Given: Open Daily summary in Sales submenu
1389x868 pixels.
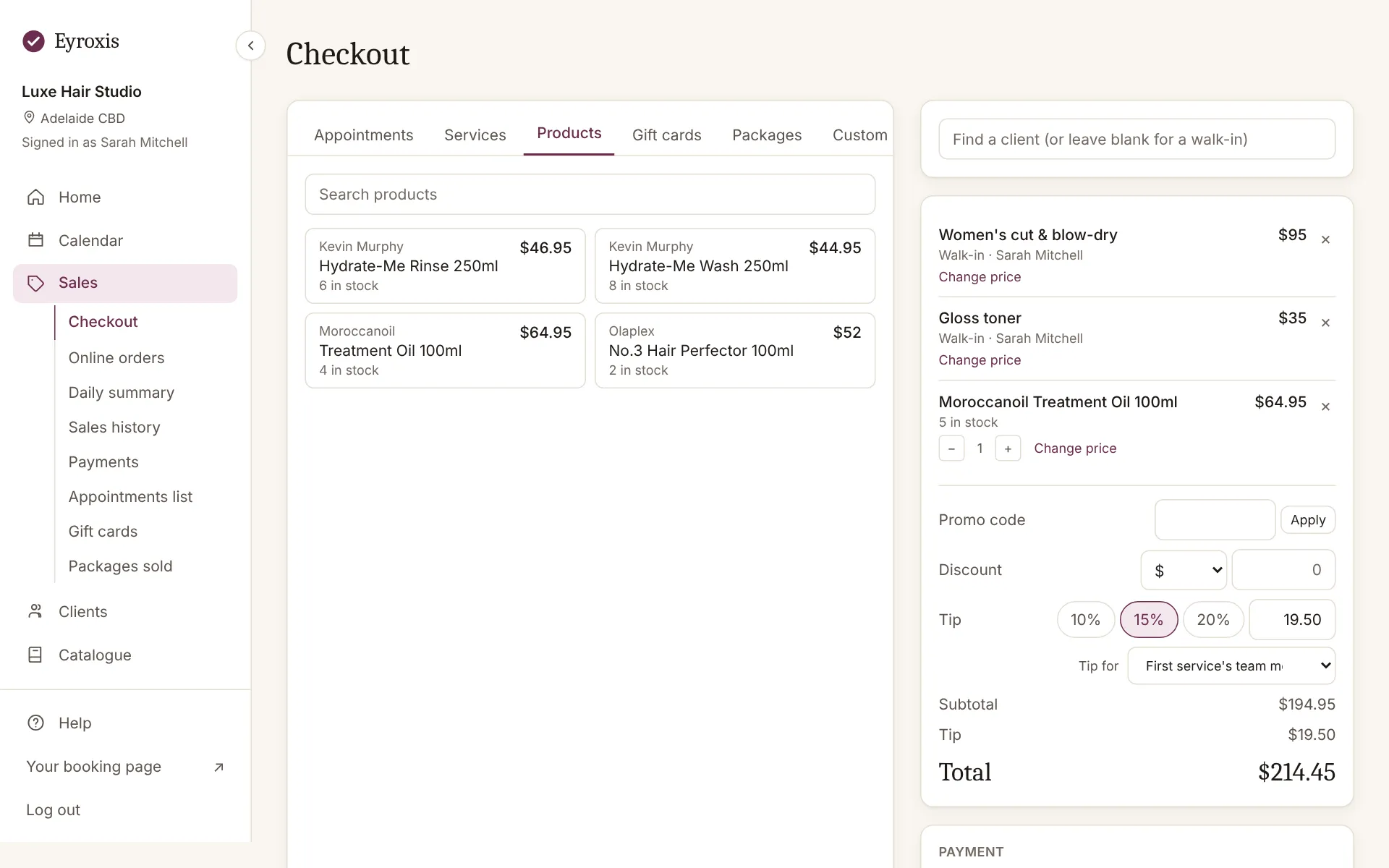Looking at the screenshot, I should (x=122, y=393).
